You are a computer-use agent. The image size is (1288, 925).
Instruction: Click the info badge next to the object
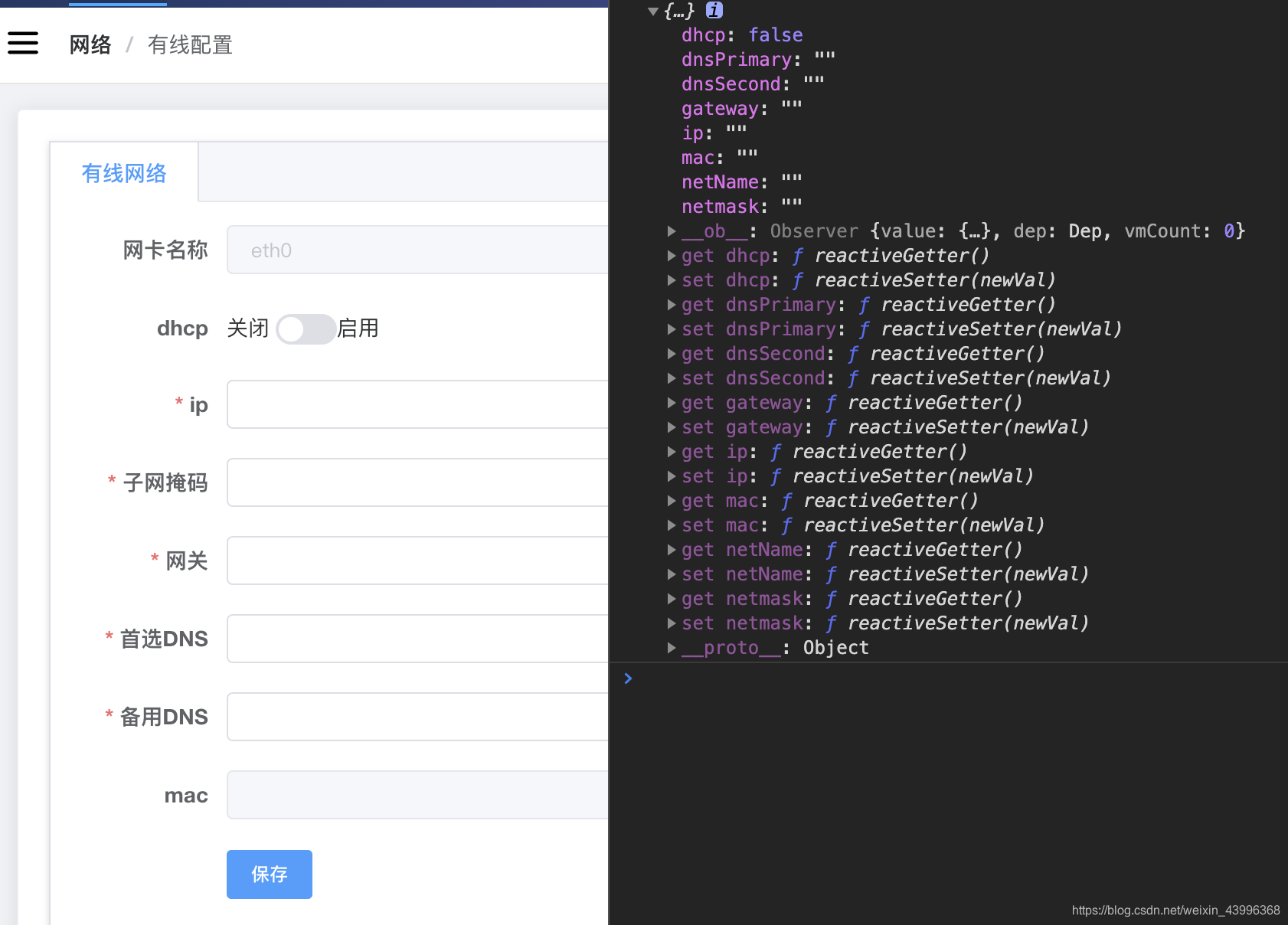pos(714,10)
